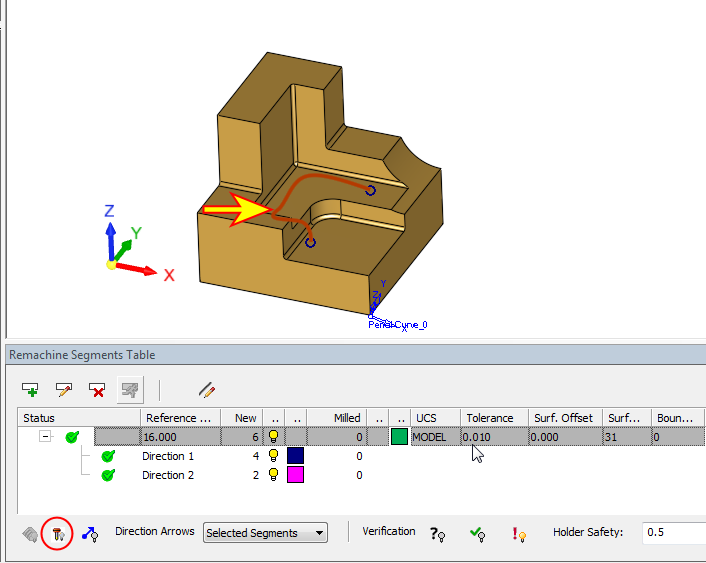Click the magenta Direction 2 color swatch

click(296, 475)
